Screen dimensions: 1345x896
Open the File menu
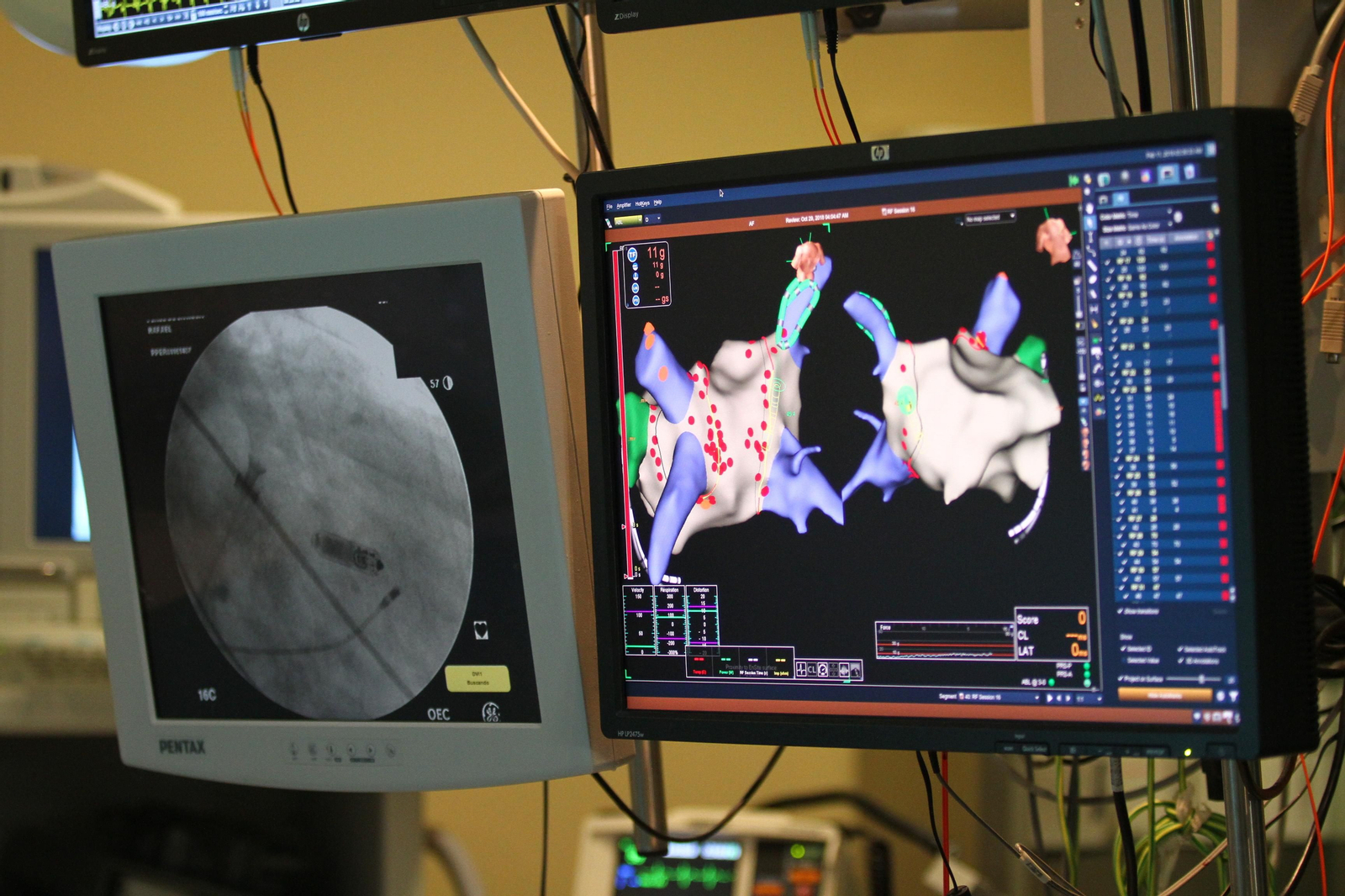pos(609,206)
